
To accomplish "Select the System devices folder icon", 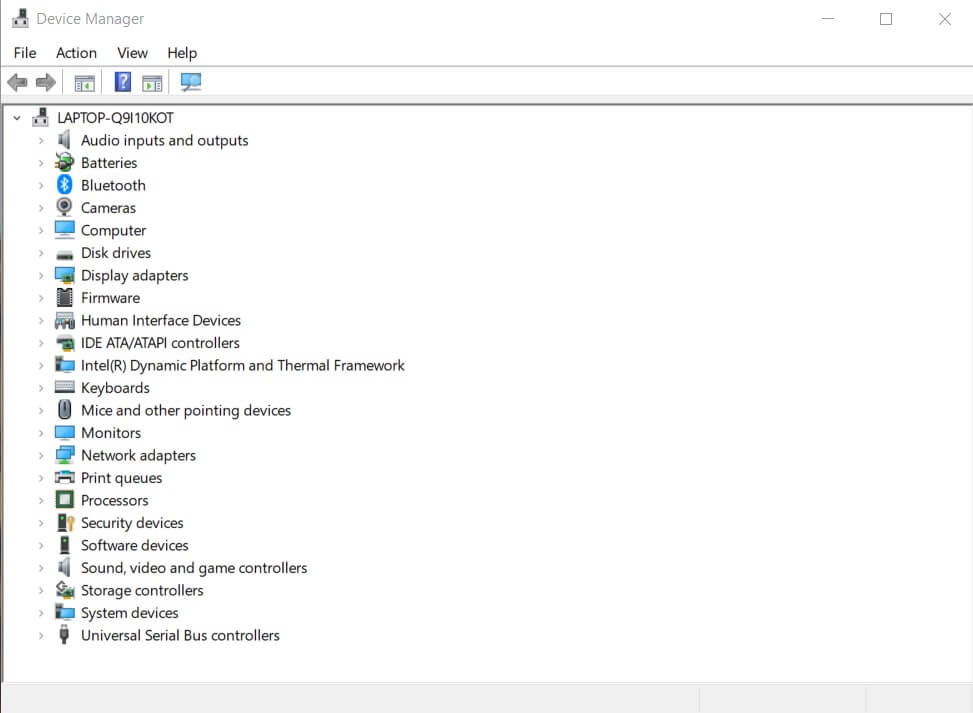I will click(x=65, y=612).
